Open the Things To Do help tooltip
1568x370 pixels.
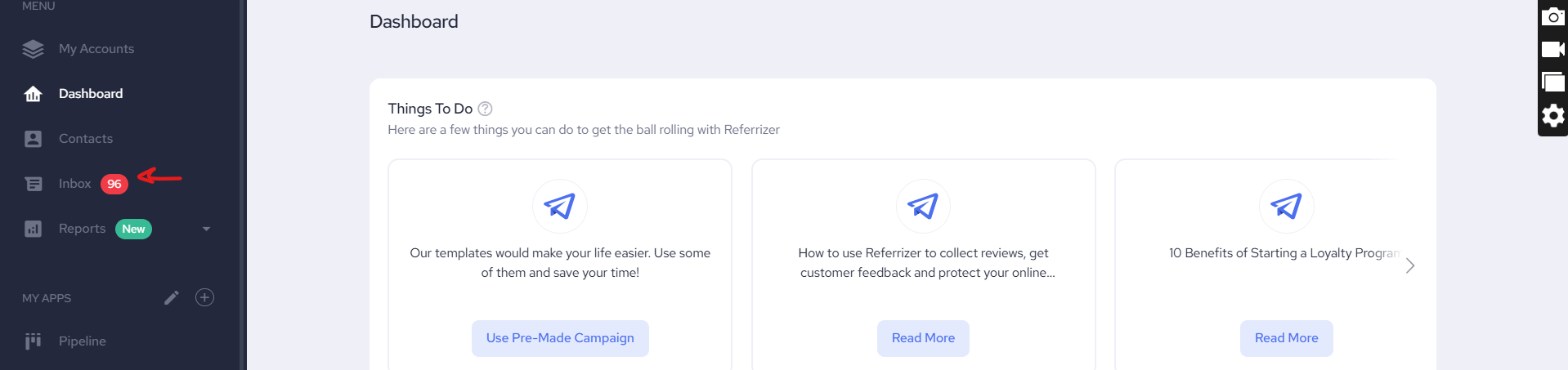tap(485, 109)
